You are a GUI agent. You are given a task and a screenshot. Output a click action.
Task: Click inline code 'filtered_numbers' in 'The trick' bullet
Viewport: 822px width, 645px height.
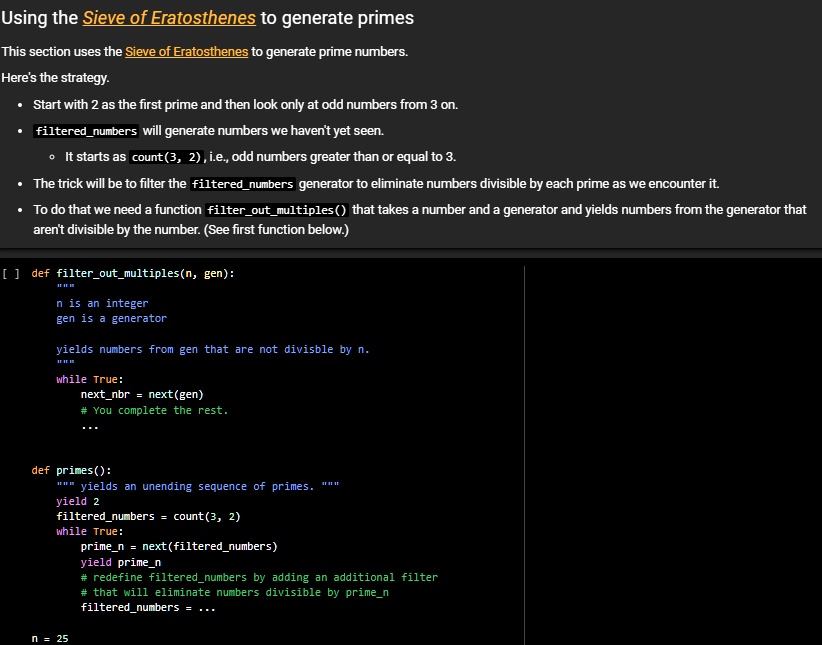click(242, 184)
